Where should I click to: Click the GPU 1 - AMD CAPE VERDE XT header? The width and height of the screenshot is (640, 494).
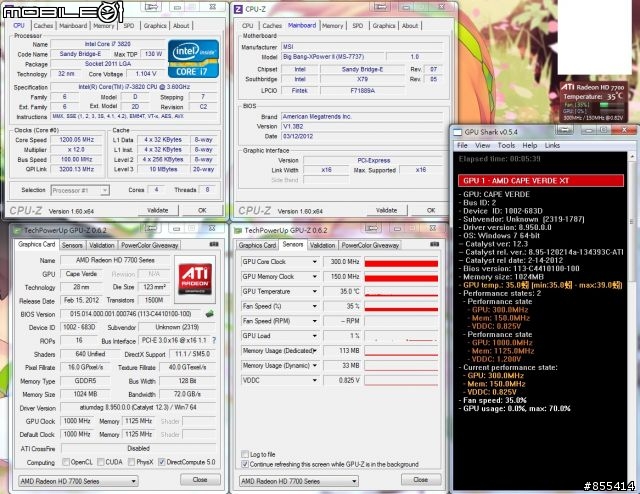click(541, 180)
